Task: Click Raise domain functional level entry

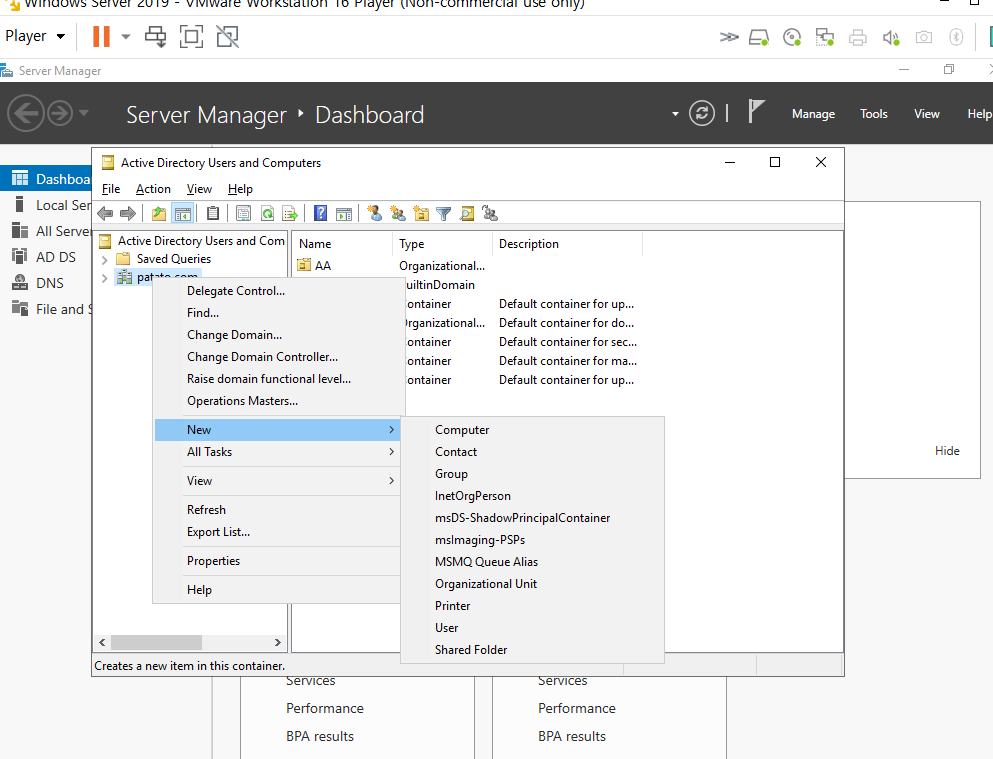Action: (x=277, y=379)
